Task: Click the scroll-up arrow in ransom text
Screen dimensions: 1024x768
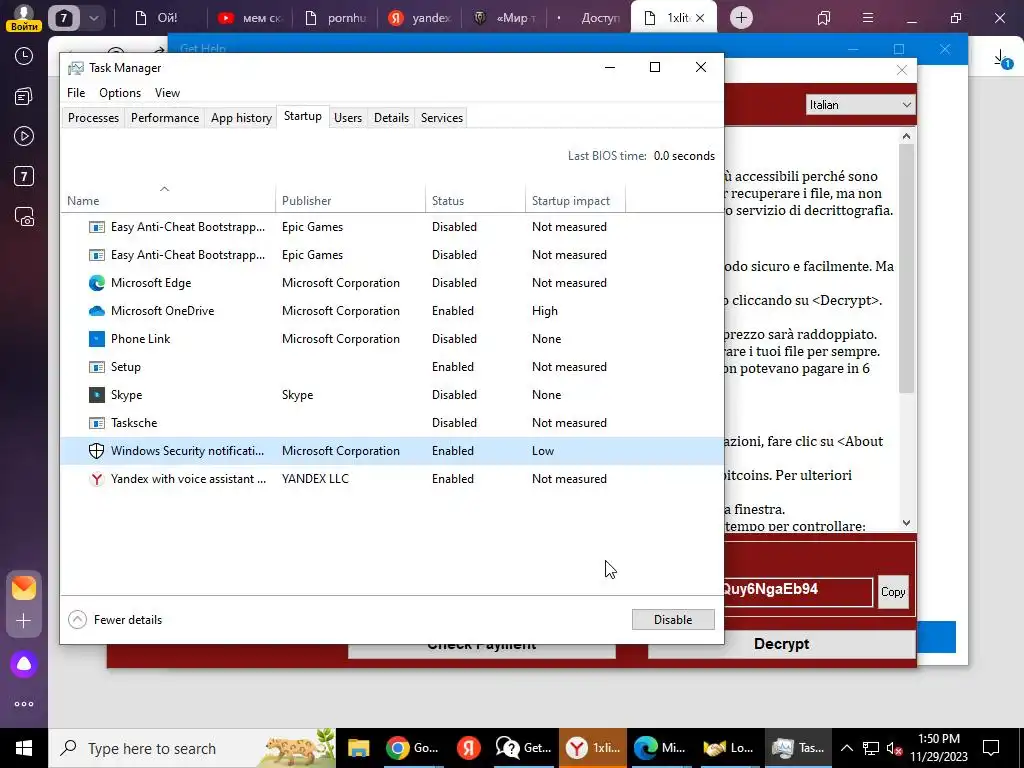Action: pos(906,136)
